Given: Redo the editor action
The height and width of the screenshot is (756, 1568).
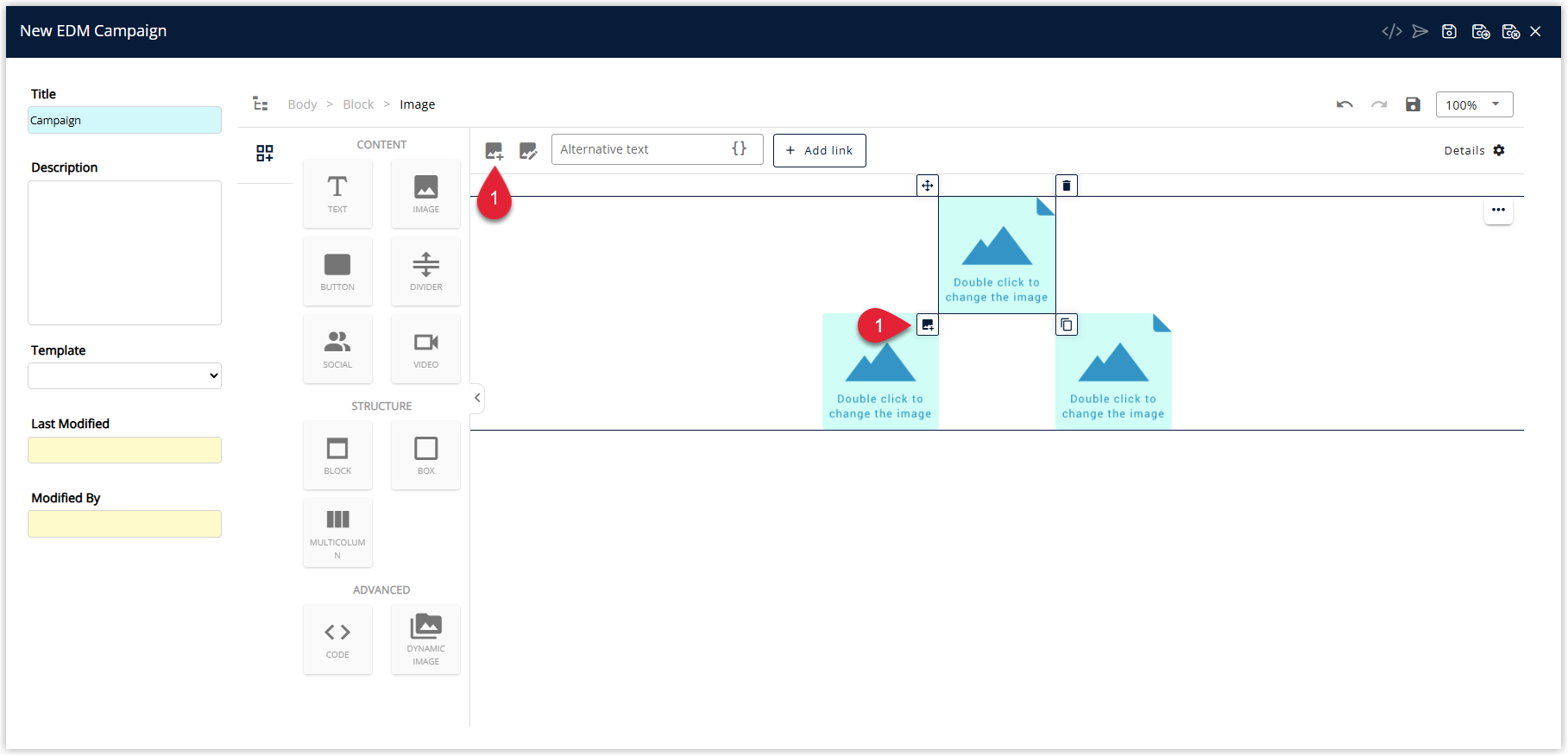Looking at the screenshot, I should click(x=1379, y=104).
